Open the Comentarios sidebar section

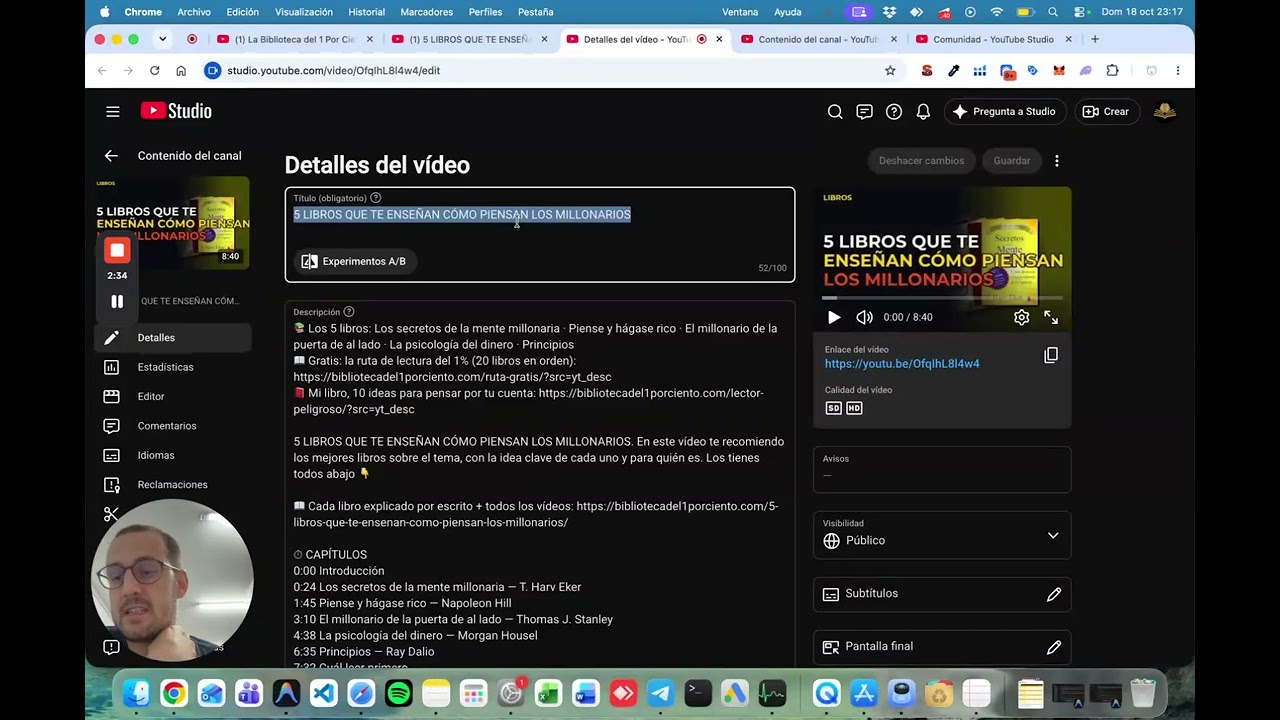pyautogui.click(x=173, y=426)
